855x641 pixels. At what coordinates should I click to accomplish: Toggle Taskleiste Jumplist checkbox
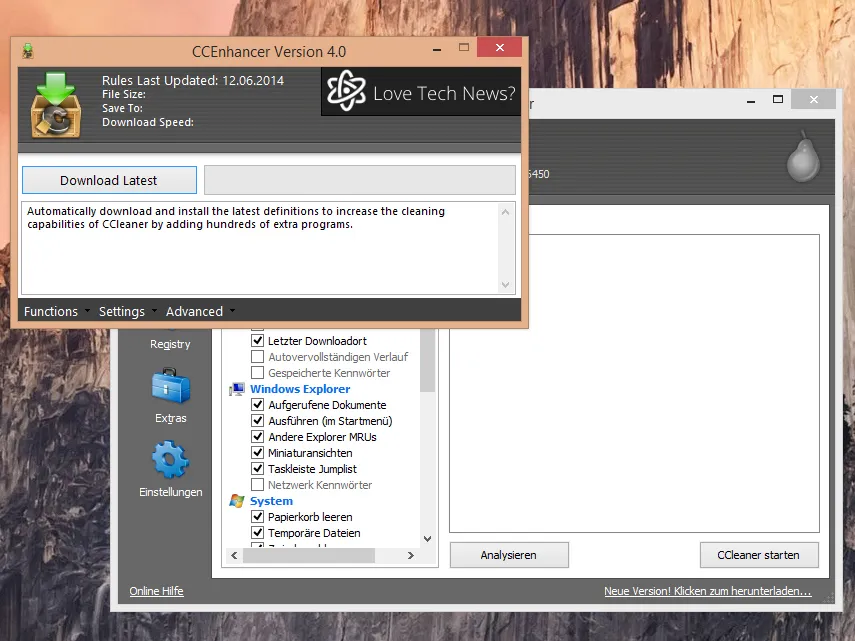click(x=257, y=469)
